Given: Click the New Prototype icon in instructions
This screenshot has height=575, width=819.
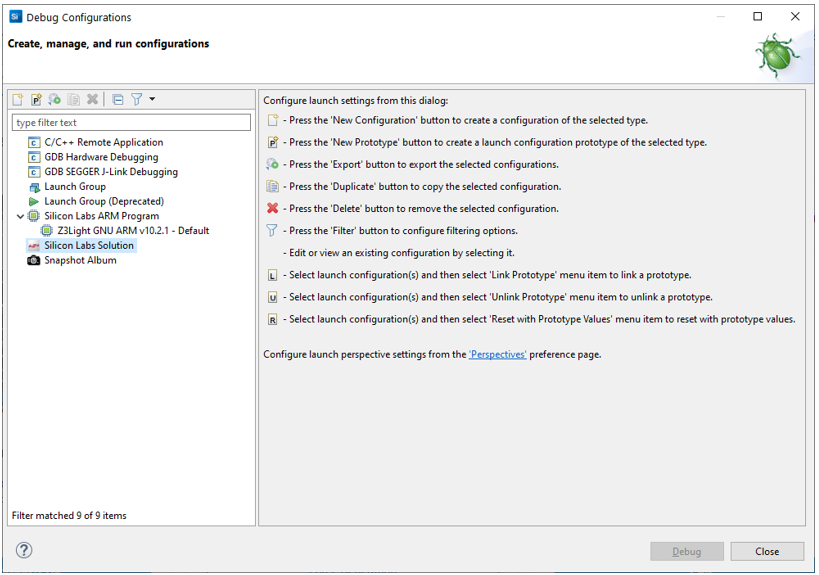Looking at the screenshot, I should point(272,143).
